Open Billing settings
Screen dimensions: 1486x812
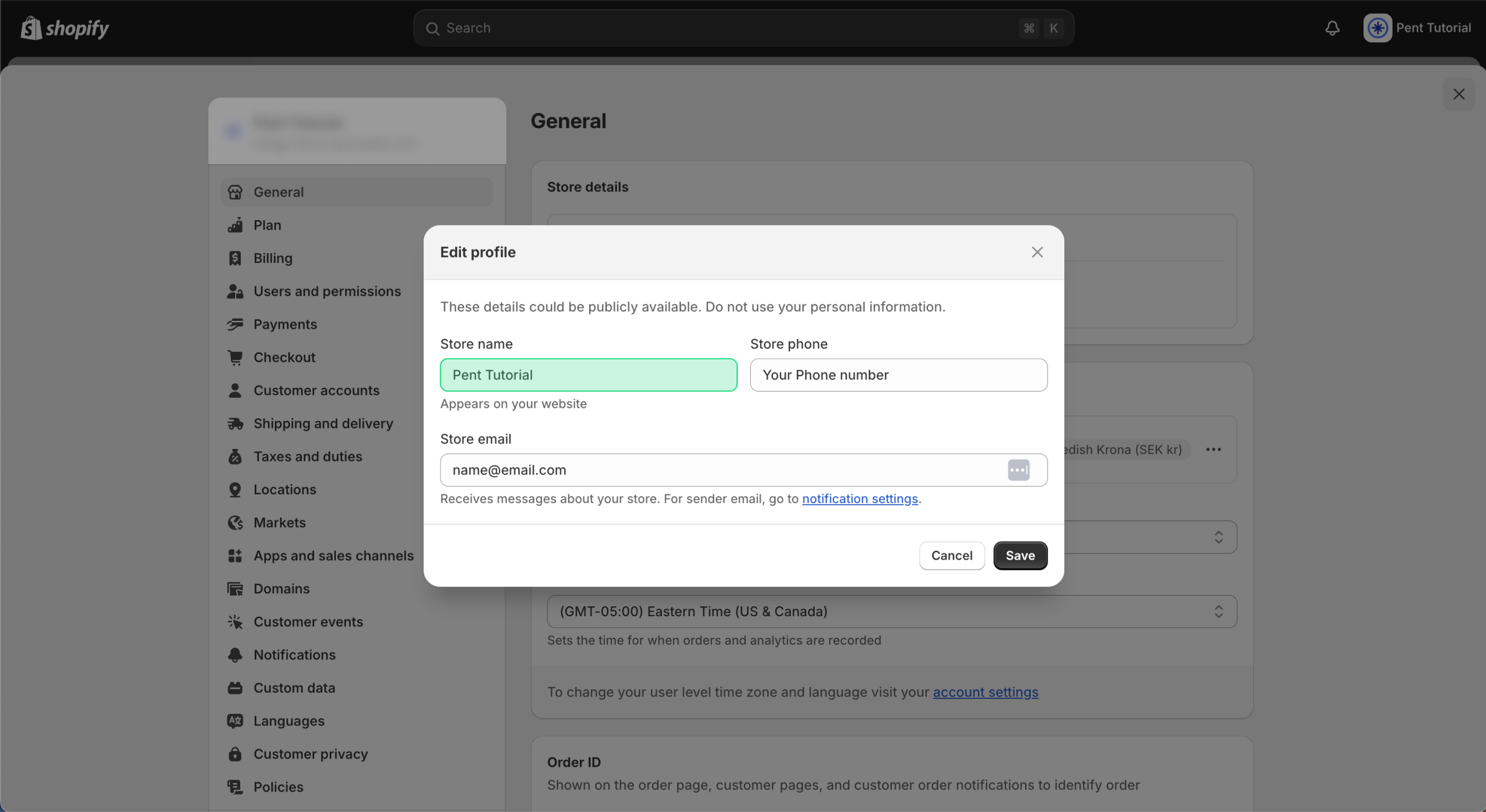[x=357, y=258]
